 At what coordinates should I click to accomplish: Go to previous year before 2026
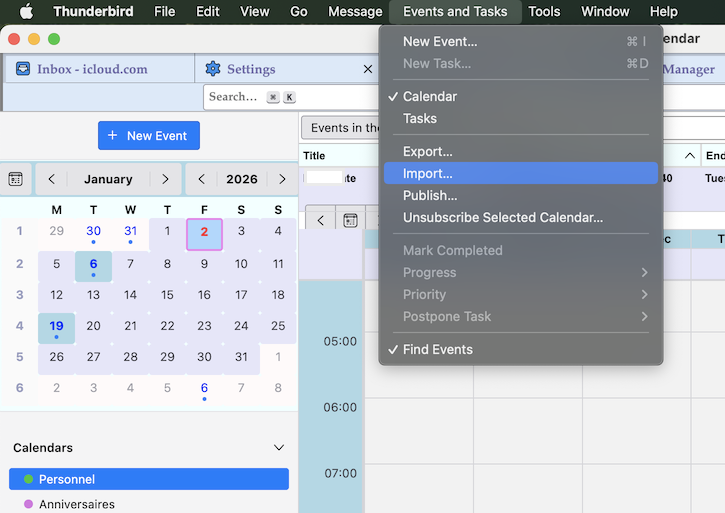[x=202, y=179]
